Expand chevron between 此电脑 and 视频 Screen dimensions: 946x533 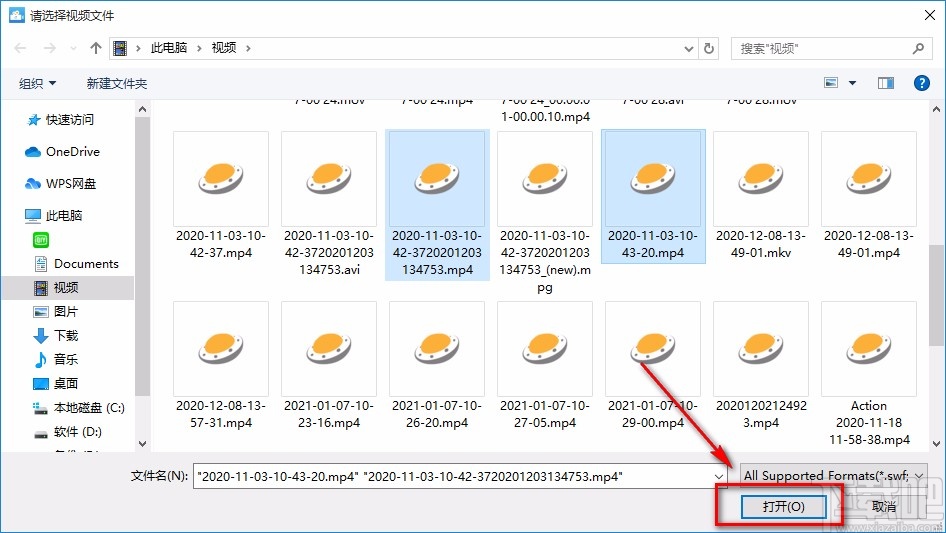click(198, 48)
